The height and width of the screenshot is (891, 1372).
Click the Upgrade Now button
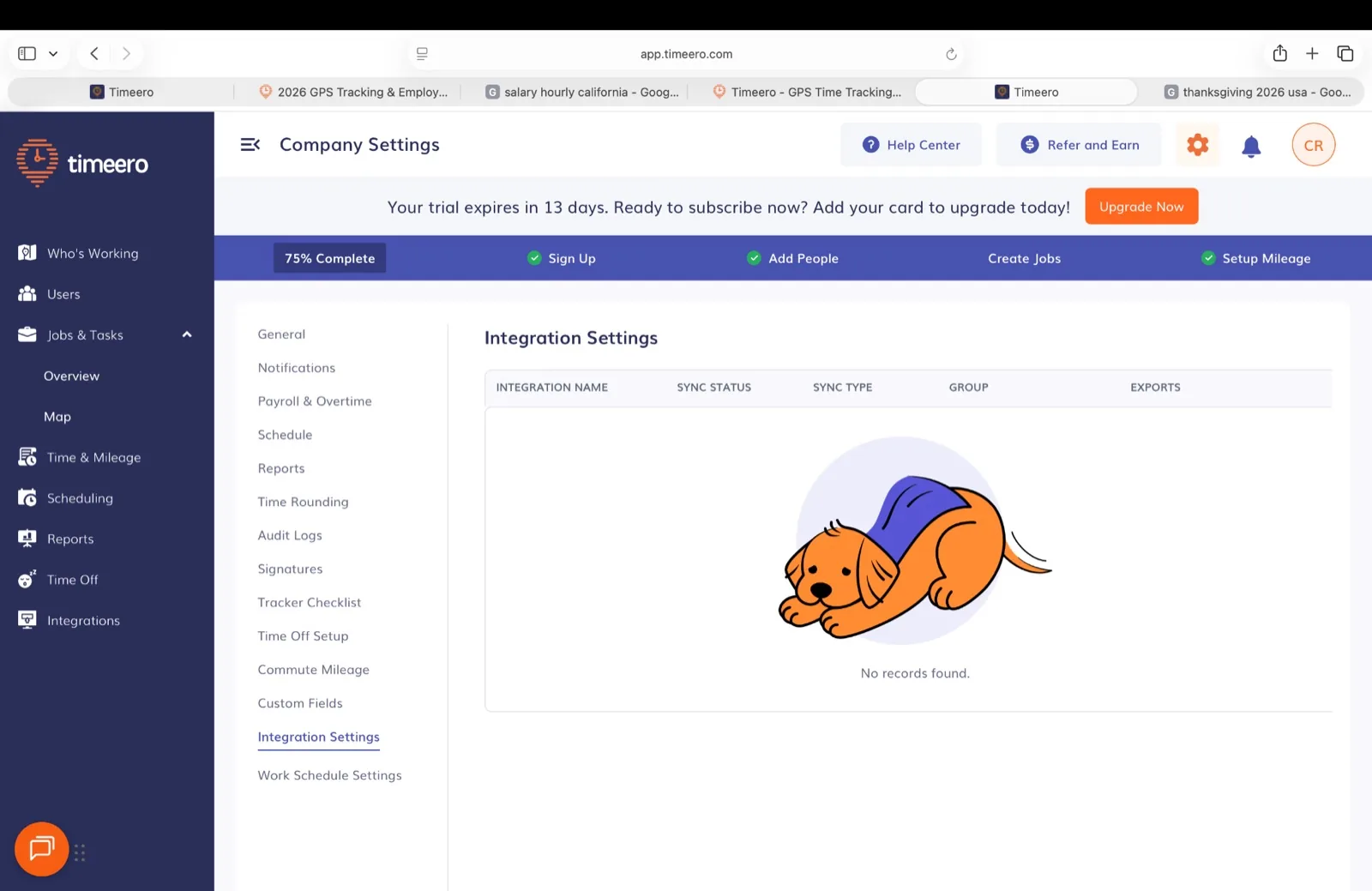point(1141,207)
